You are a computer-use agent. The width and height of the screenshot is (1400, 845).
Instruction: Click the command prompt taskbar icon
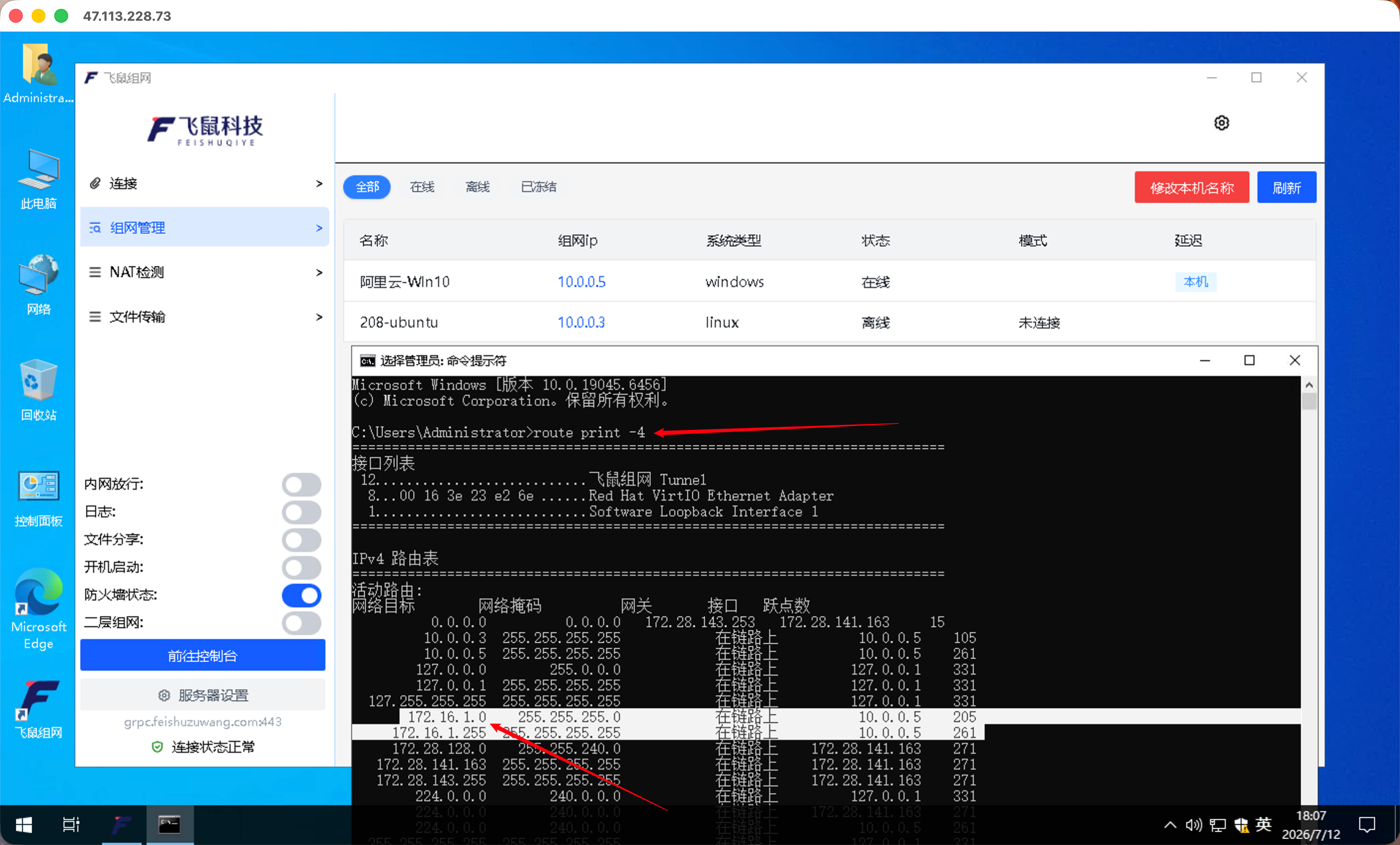[x=169, y=824]
